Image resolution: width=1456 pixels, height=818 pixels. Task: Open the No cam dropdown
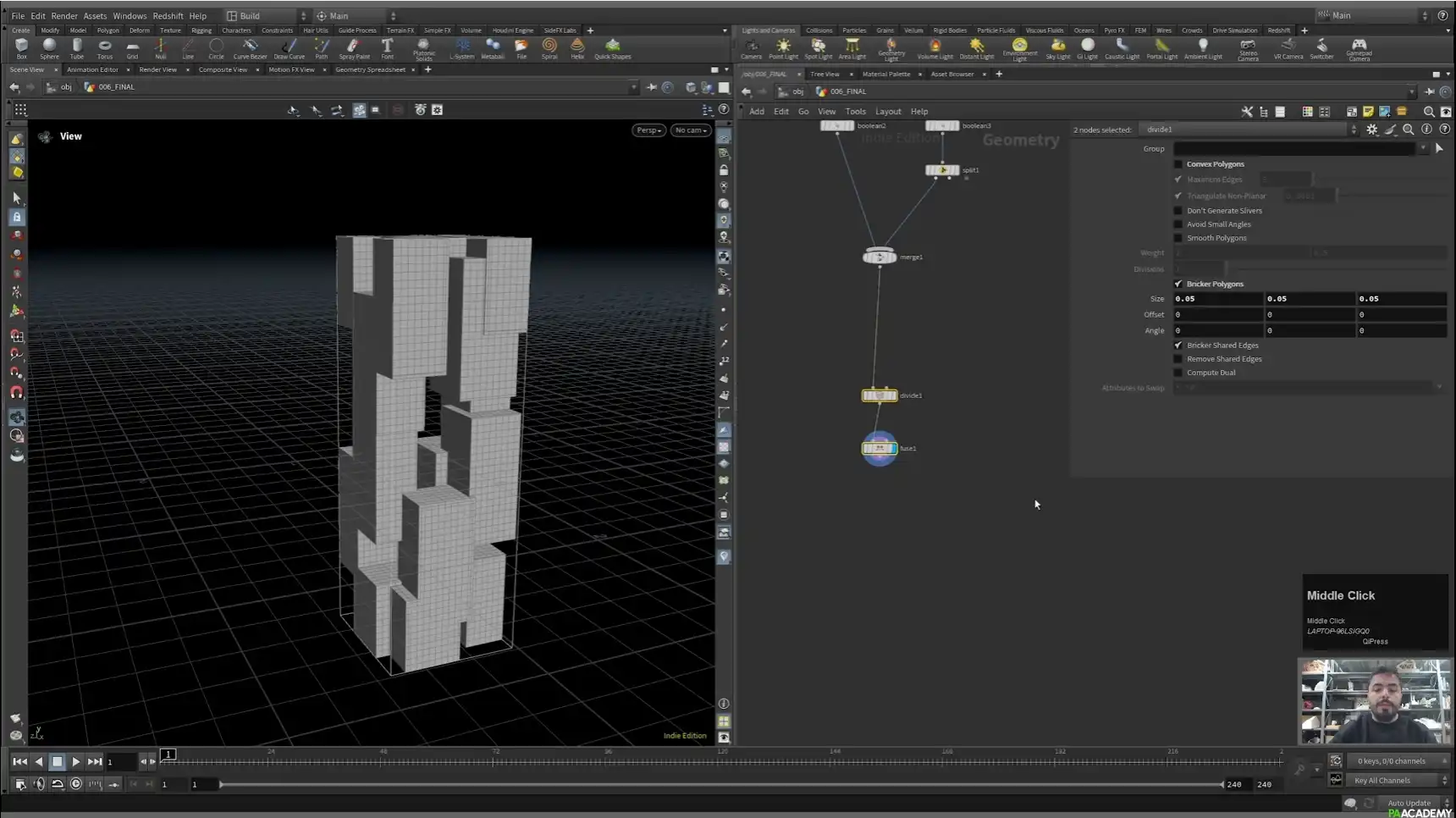689,130
